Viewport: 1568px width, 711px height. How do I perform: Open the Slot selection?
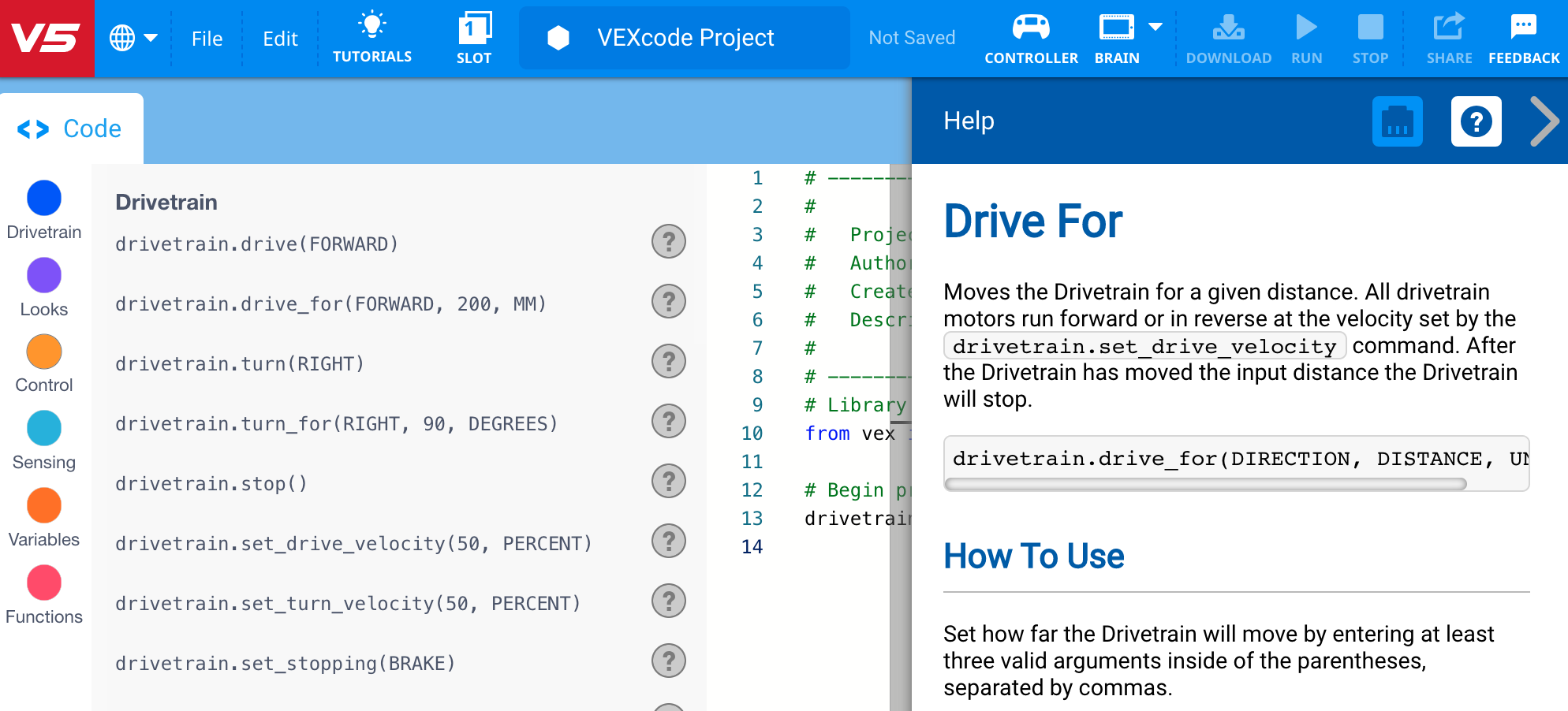click(474, 34)
